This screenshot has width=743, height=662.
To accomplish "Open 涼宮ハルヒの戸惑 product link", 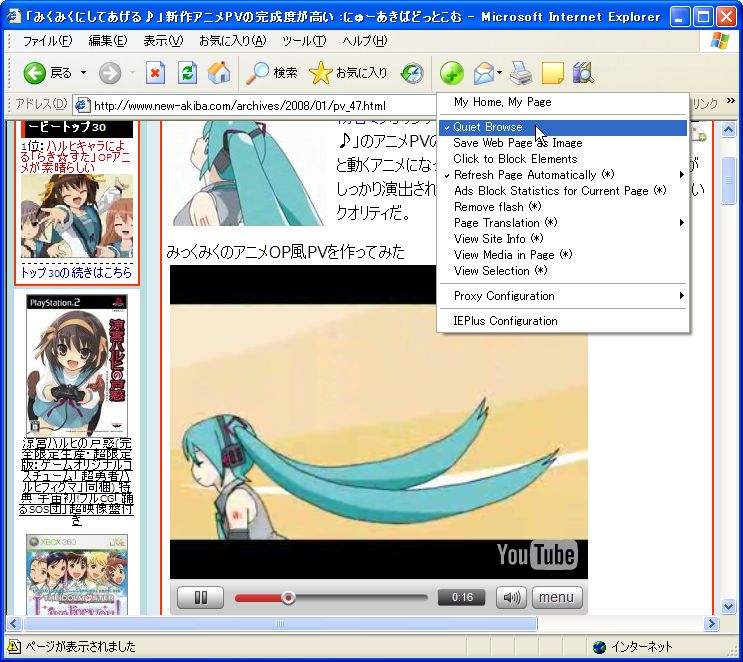I will [76, 481].
